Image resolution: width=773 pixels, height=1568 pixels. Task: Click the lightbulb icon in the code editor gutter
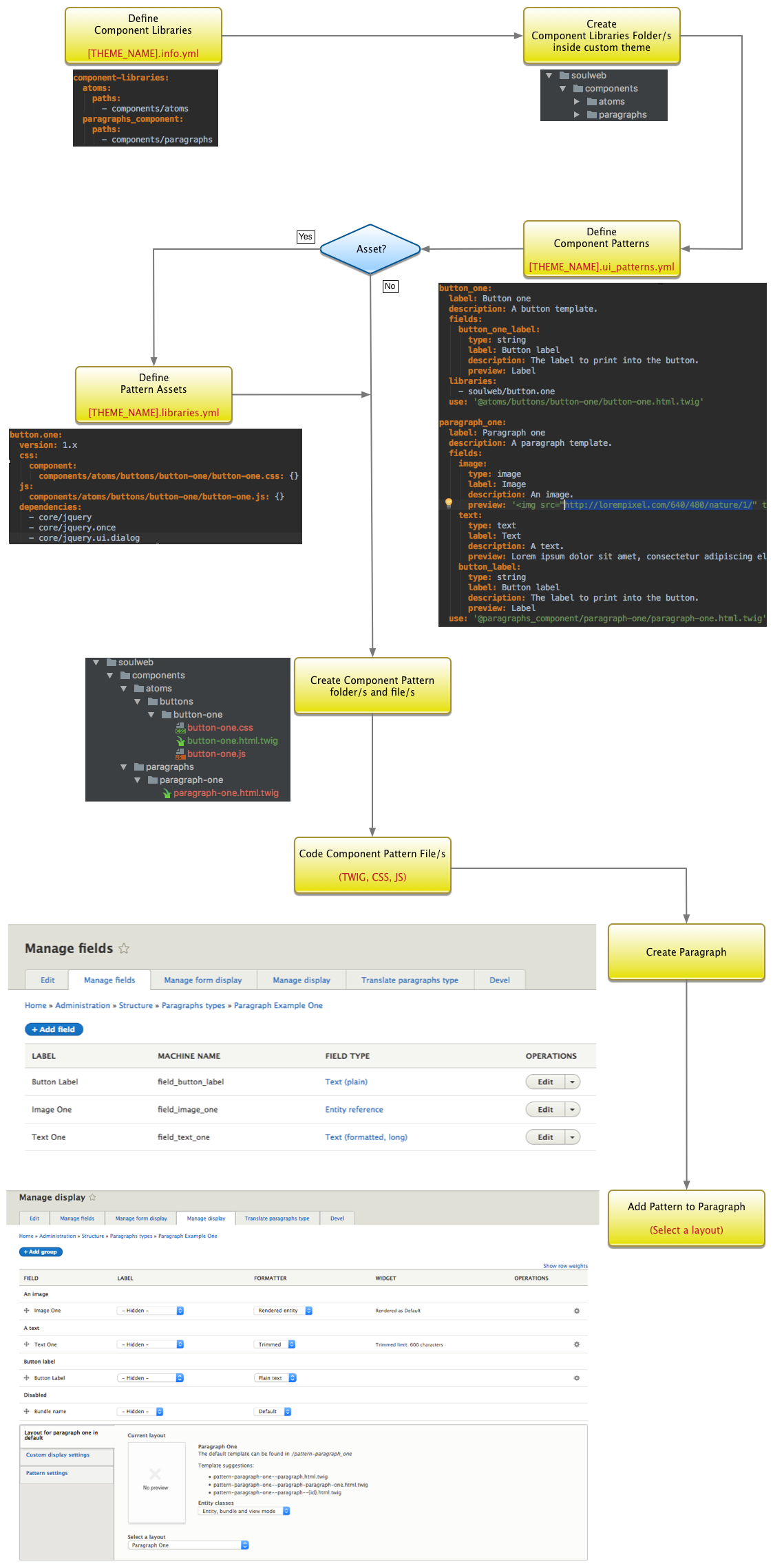[x=449, y=503]
